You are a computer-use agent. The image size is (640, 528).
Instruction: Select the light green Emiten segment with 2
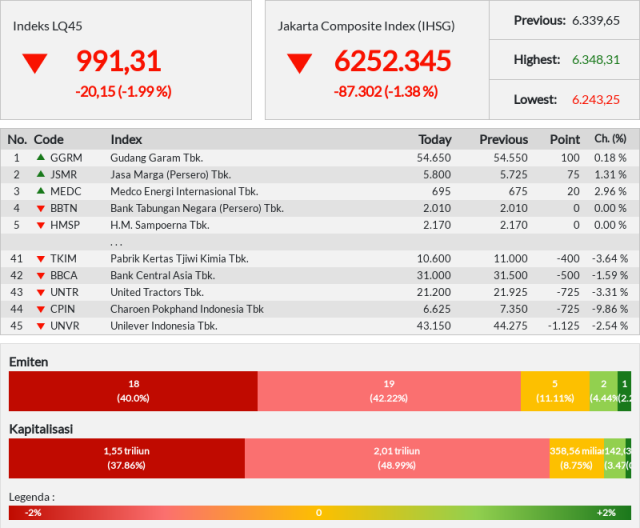tap(604, 391)
